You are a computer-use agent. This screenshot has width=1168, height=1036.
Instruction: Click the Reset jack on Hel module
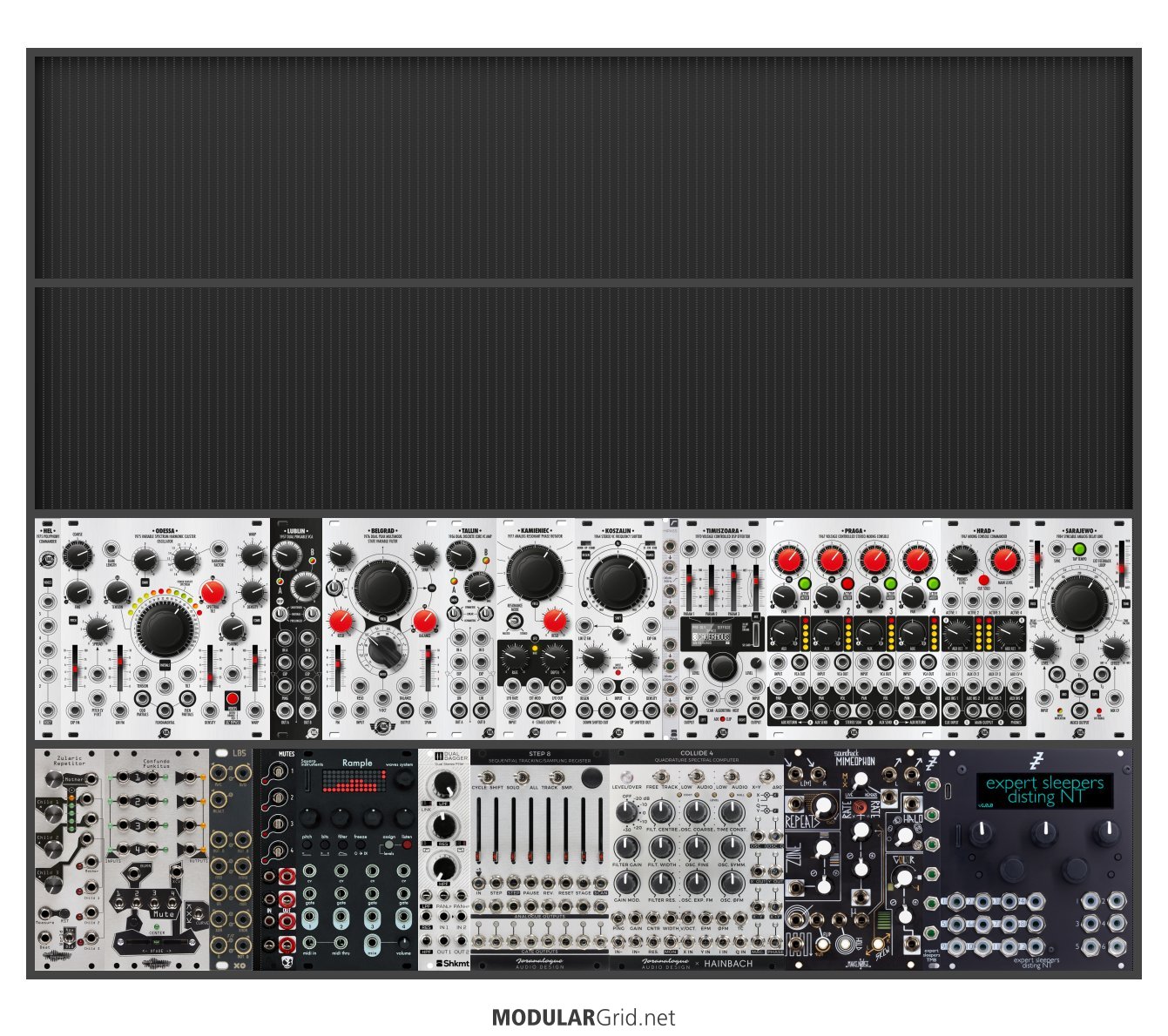(47, 711)
